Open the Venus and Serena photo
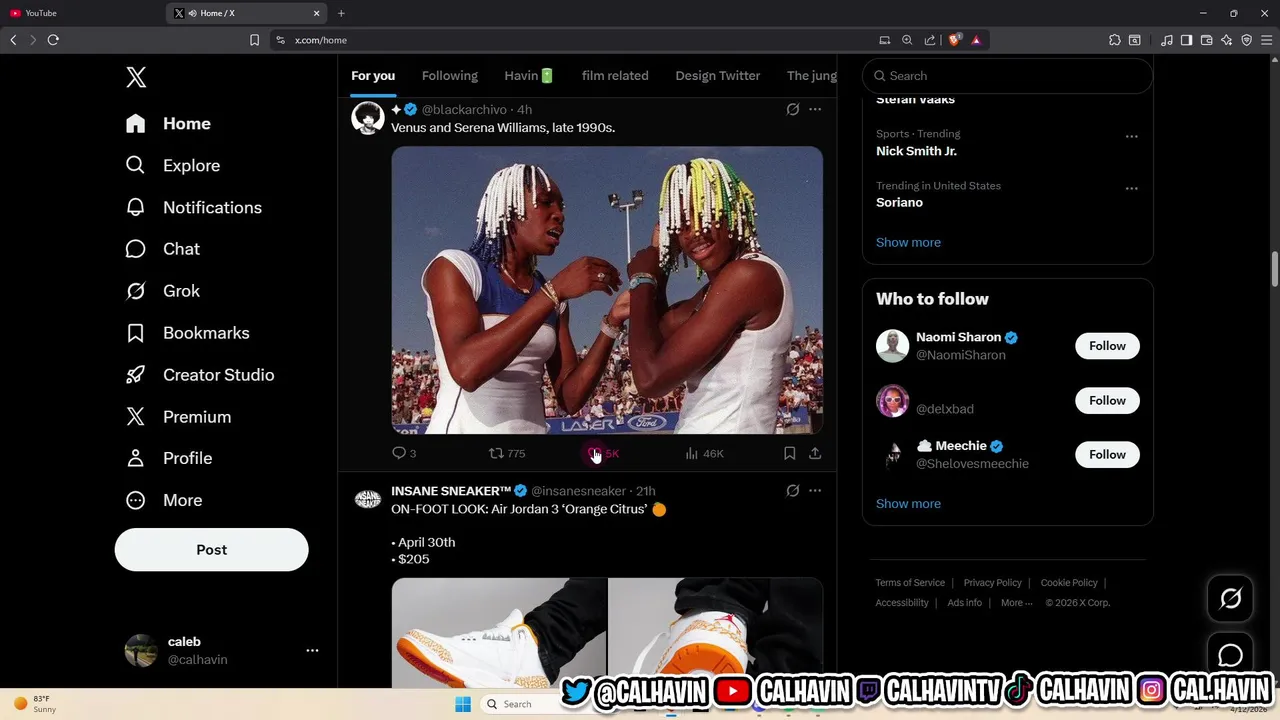The height and width of the screenshot is (720, 1280). tap(607, 290)
